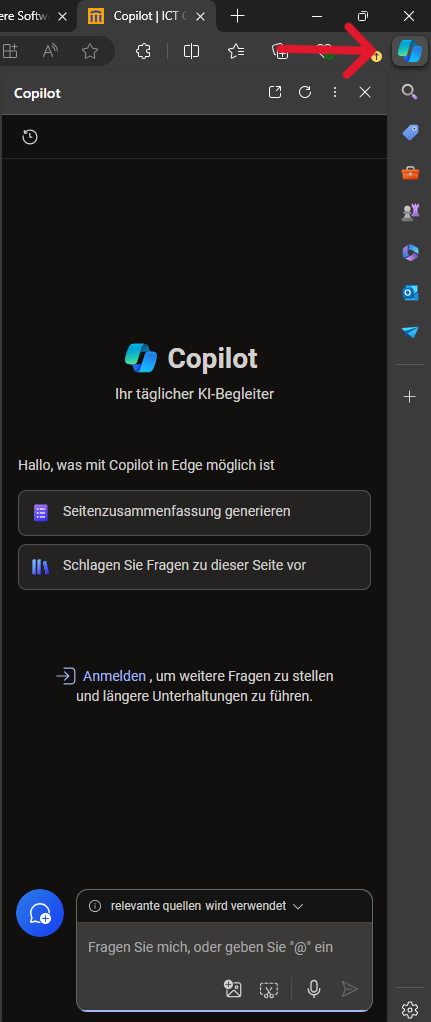Viewport: 431px width, 1022px height.
Task: Add a new sidebar app via plus
Action: point(409,396)
